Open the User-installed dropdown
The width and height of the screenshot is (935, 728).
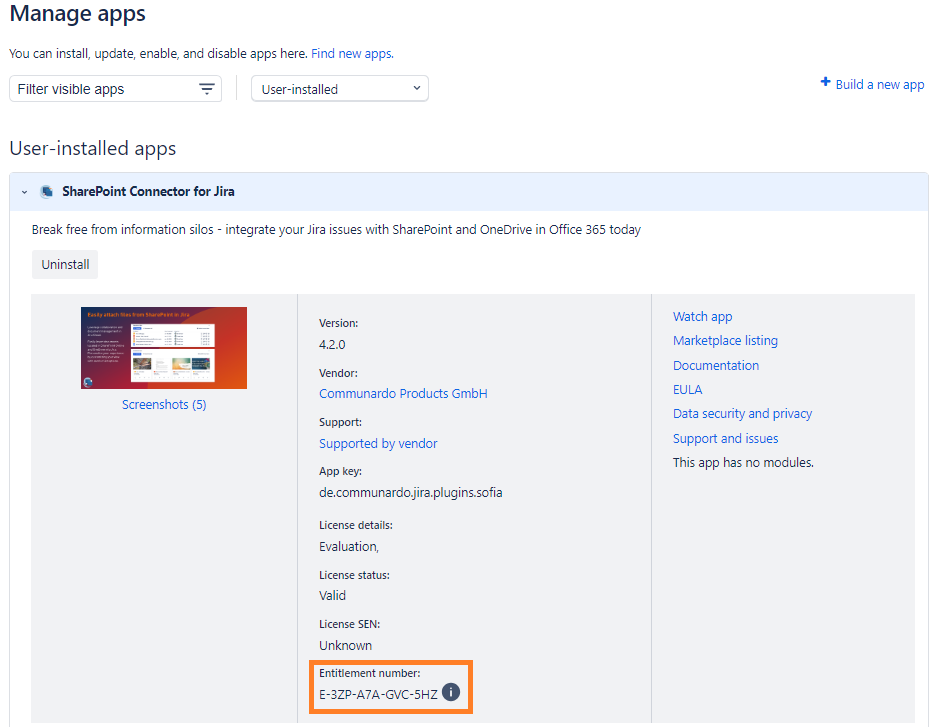point(340,89)
